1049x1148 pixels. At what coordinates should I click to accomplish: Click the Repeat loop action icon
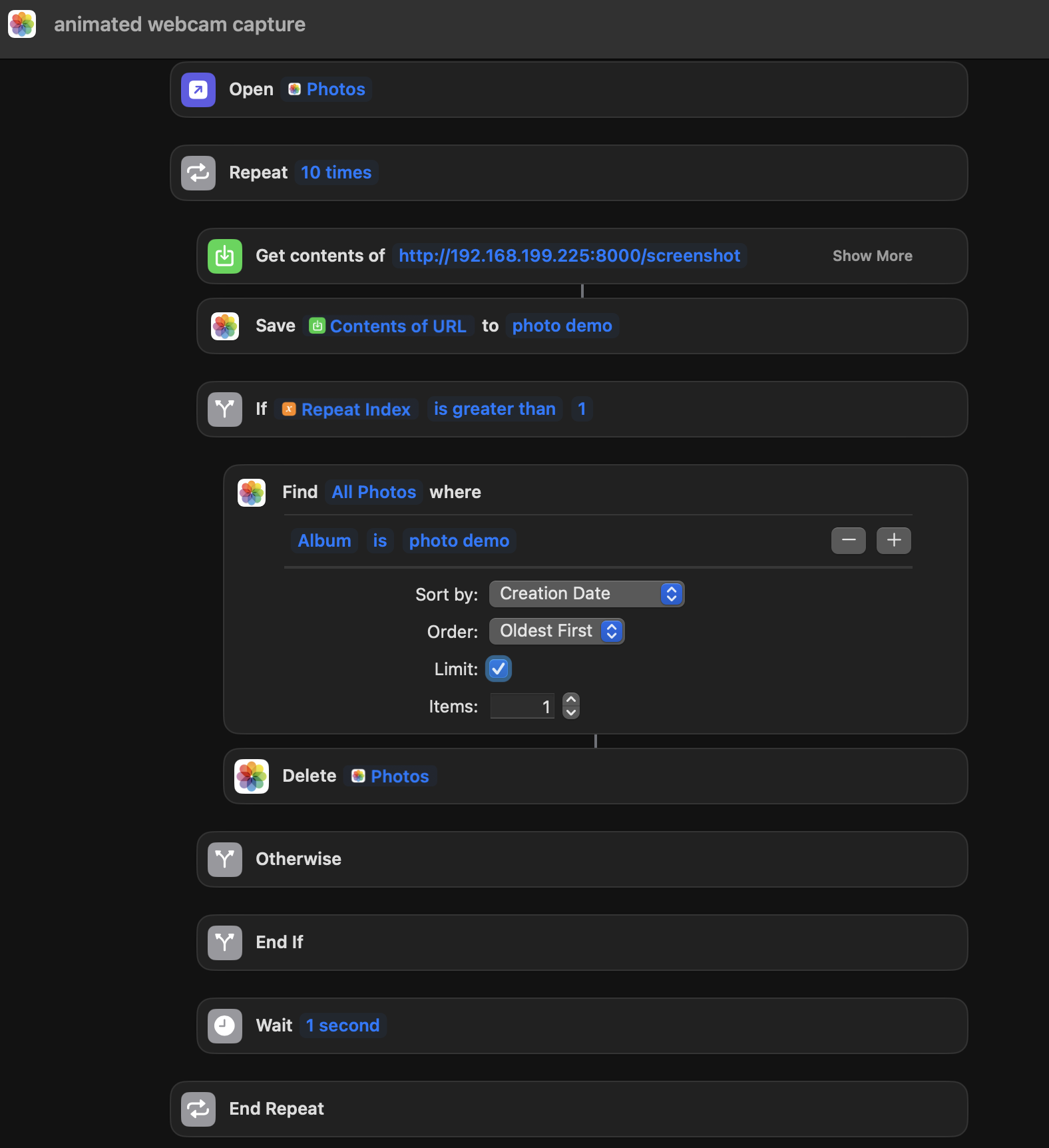(x=198, y=173)
